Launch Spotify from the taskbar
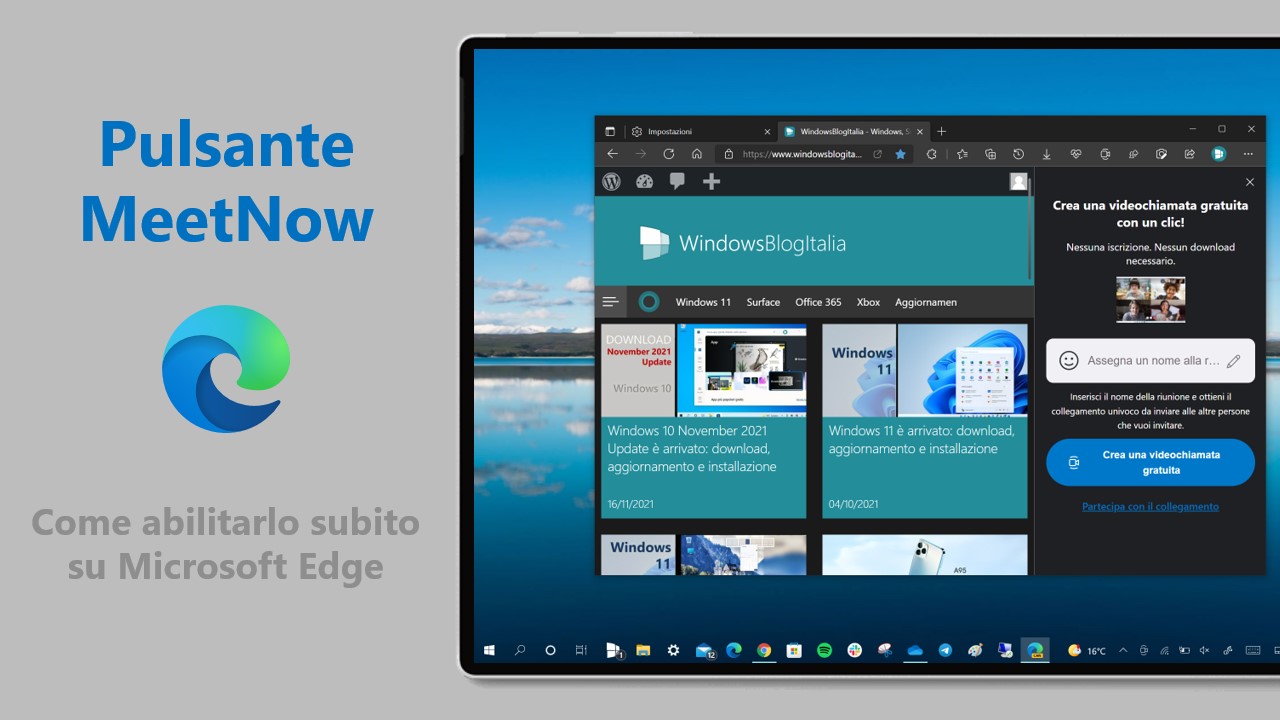The image size is (1280, 720). pos(824,650)
